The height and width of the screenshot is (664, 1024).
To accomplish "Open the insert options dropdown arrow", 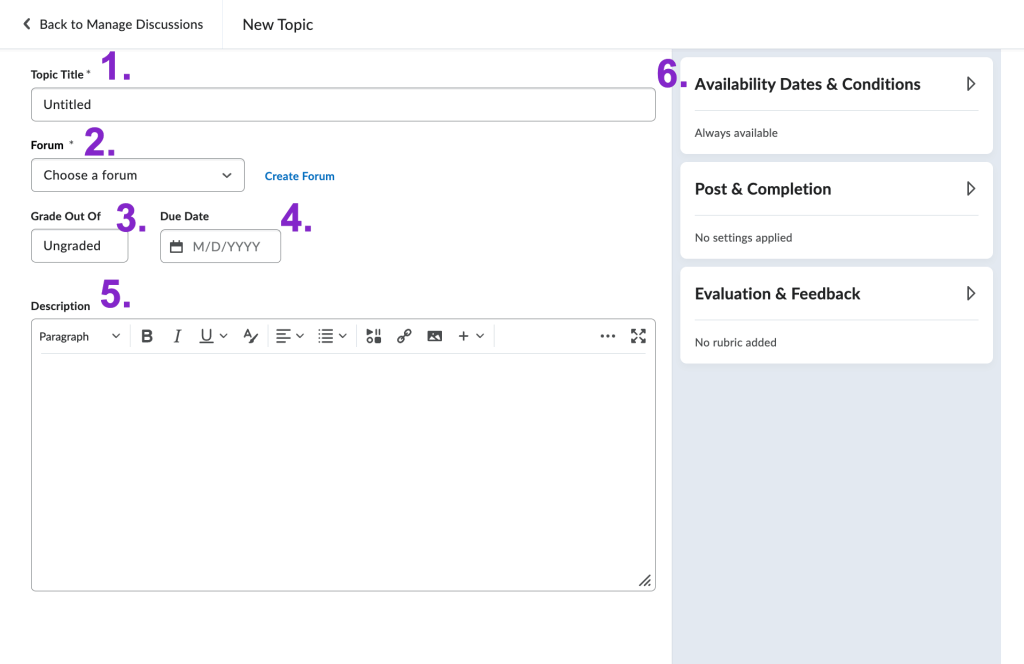I will click(x=480, y=336).
